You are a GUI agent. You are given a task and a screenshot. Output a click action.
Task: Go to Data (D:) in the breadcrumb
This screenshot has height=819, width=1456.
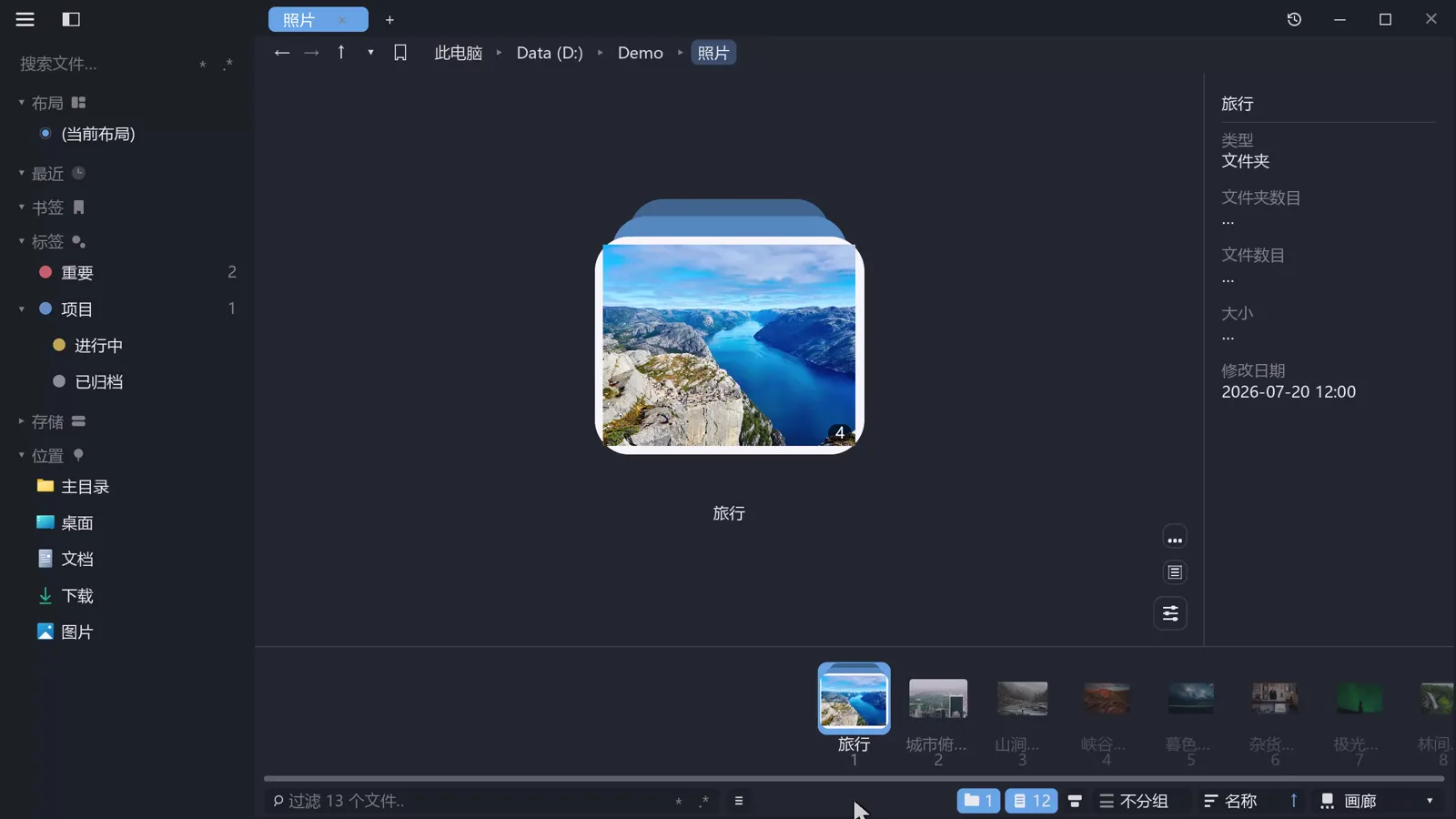tap(550, 53)
